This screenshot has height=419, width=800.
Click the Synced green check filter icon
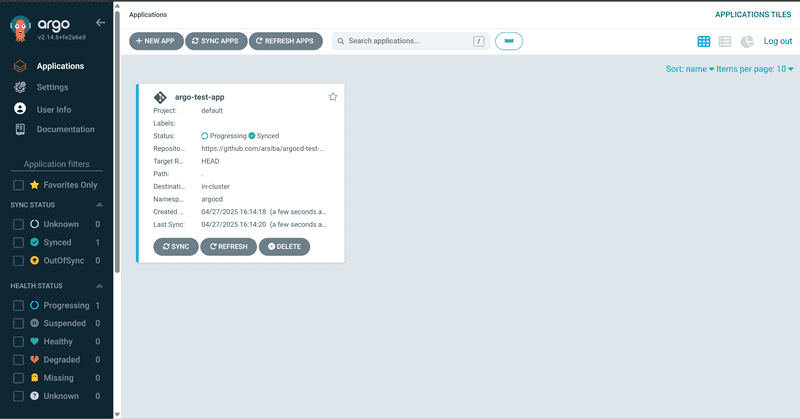[34, 242]
